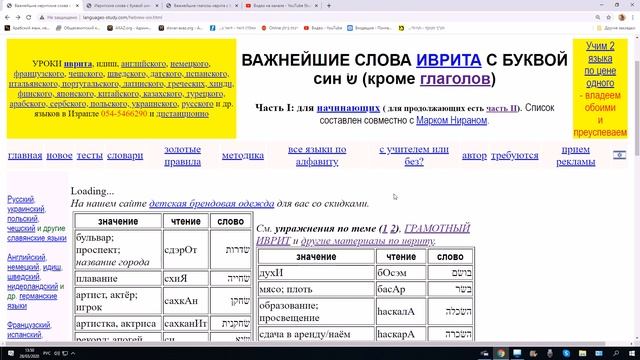Open File Explorer folder in taskbar
Image resolution: width=640 pixels, height=360 pixels.
[582, 353]
